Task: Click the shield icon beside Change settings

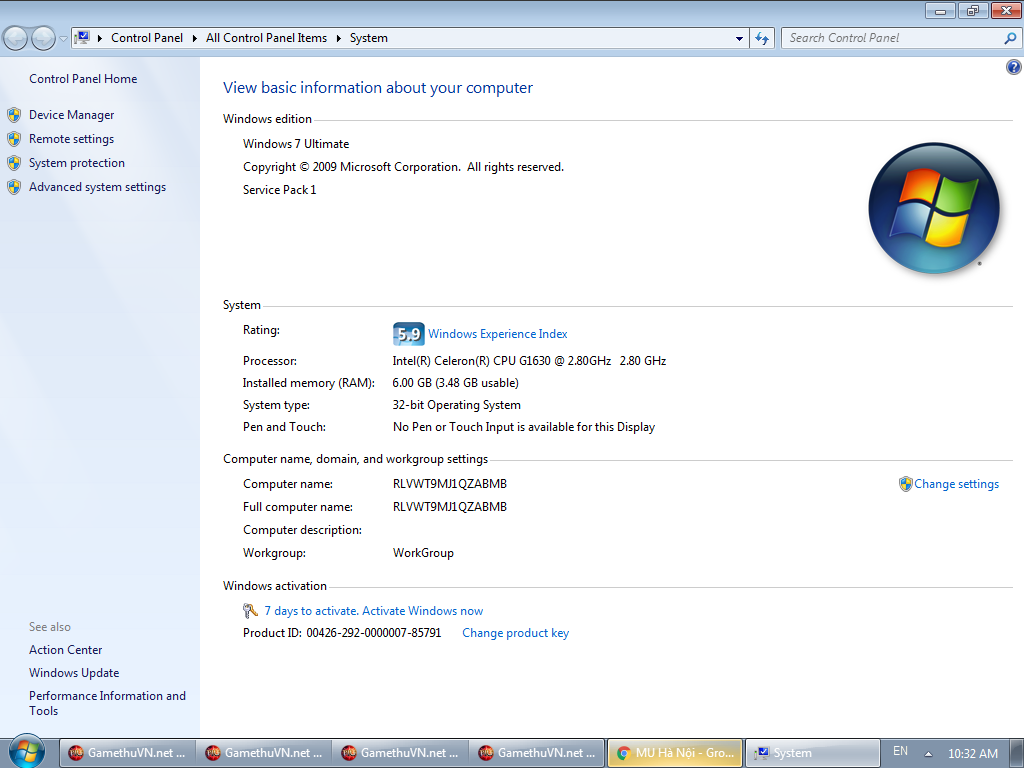Action: pos(905,484)
